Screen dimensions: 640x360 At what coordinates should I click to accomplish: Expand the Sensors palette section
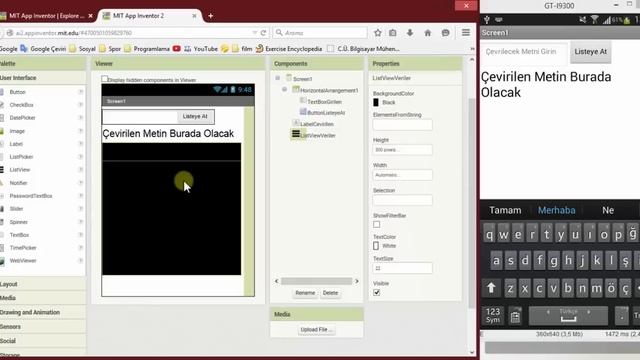(x=10, y=327)
